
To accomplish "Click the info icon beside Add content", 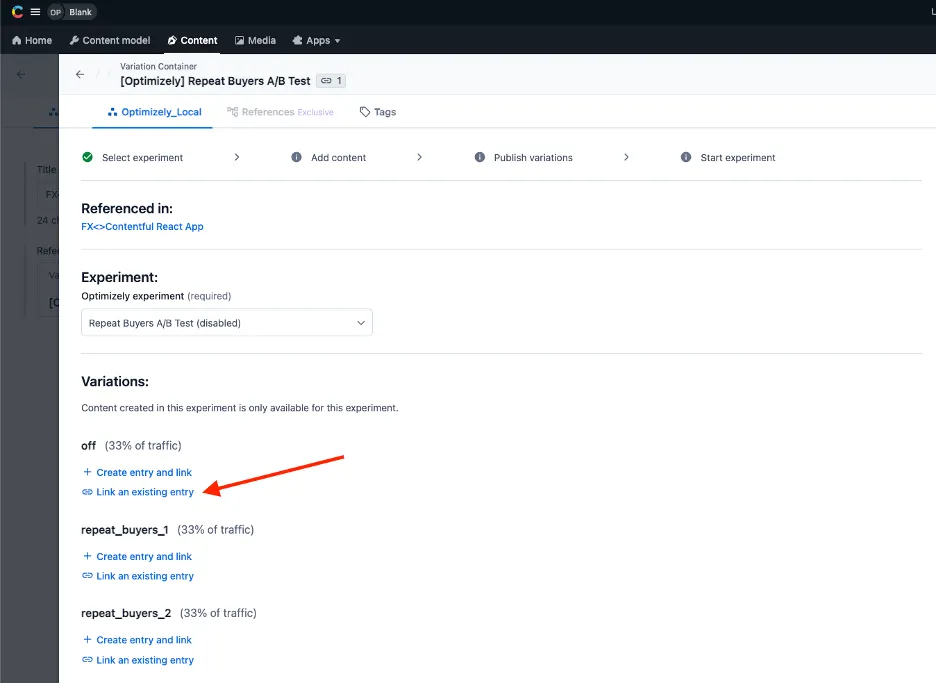I will click(x=296, y=157).
